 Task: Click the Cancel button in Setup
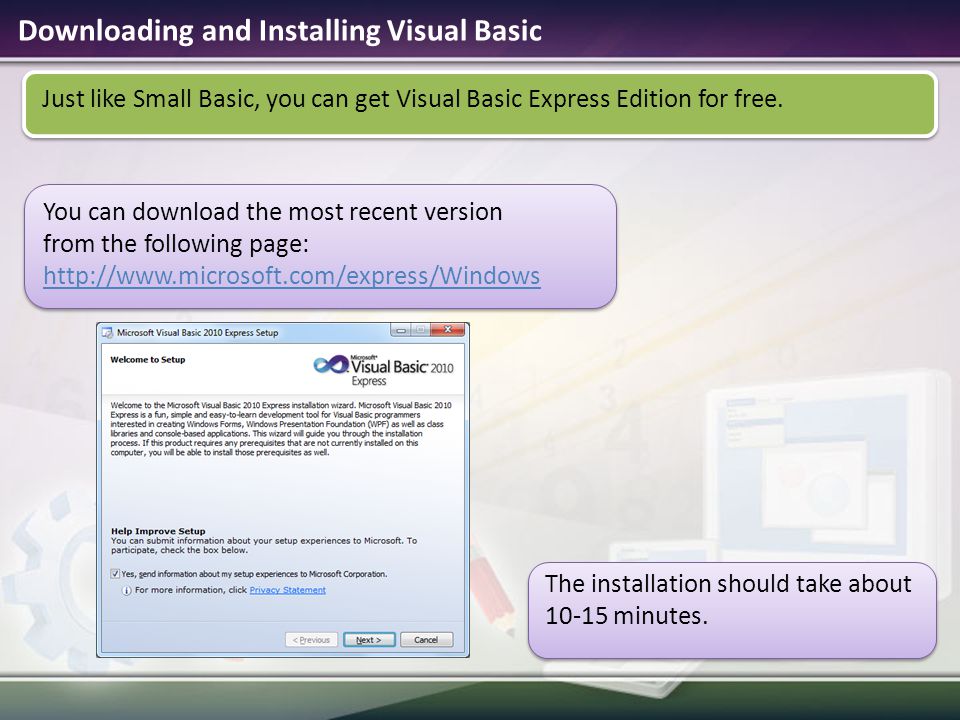coord(426,640)
